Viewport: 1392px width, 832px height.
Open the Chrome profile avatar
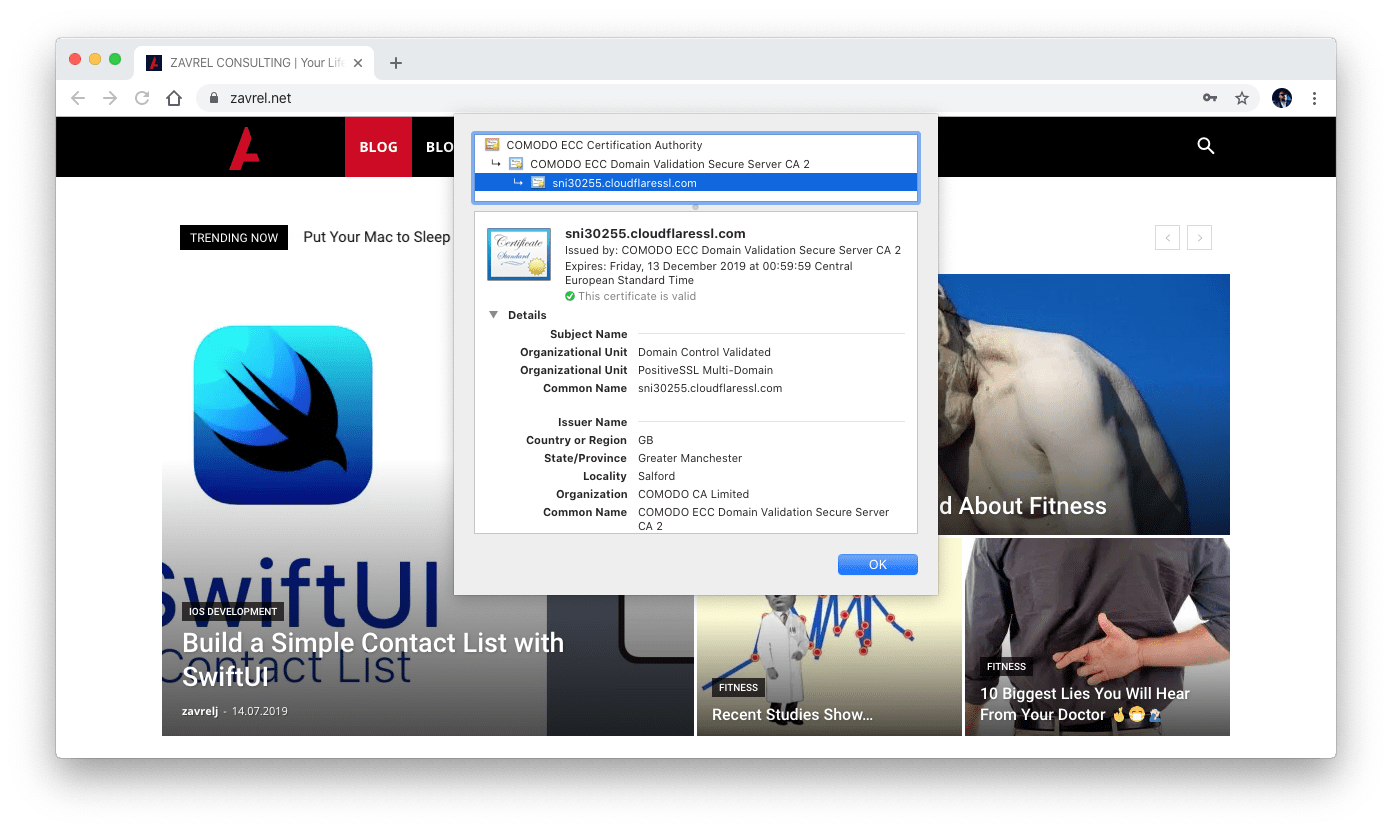coord(1282,98)
